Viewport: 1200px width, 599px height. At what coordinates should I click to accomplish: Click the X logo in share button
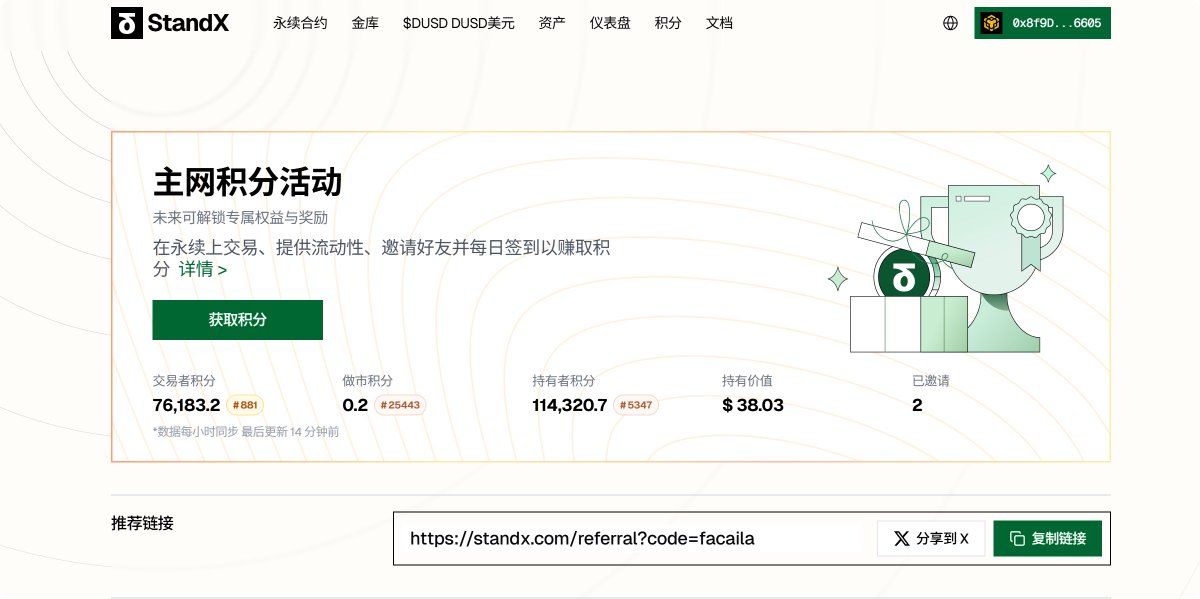click(x=902, y=539)
